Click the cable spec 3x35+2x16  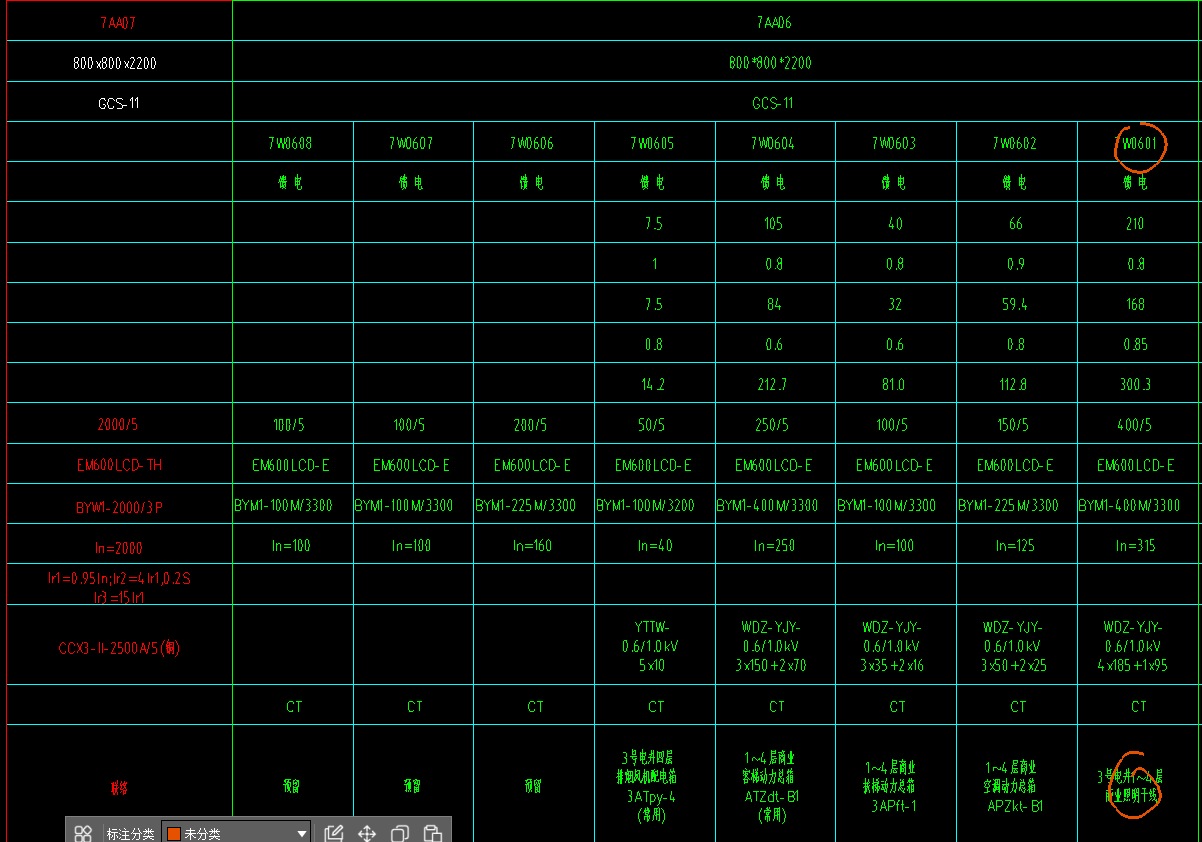pyautogui.click(x=893, y=665)
